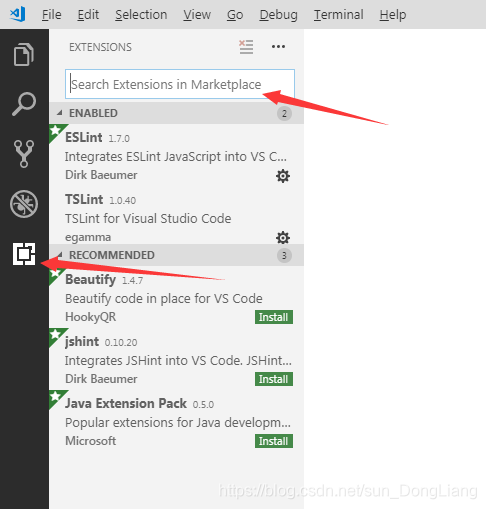
Task: Click the Java Extension Pack star badge
Action: [x=56, y=397]
